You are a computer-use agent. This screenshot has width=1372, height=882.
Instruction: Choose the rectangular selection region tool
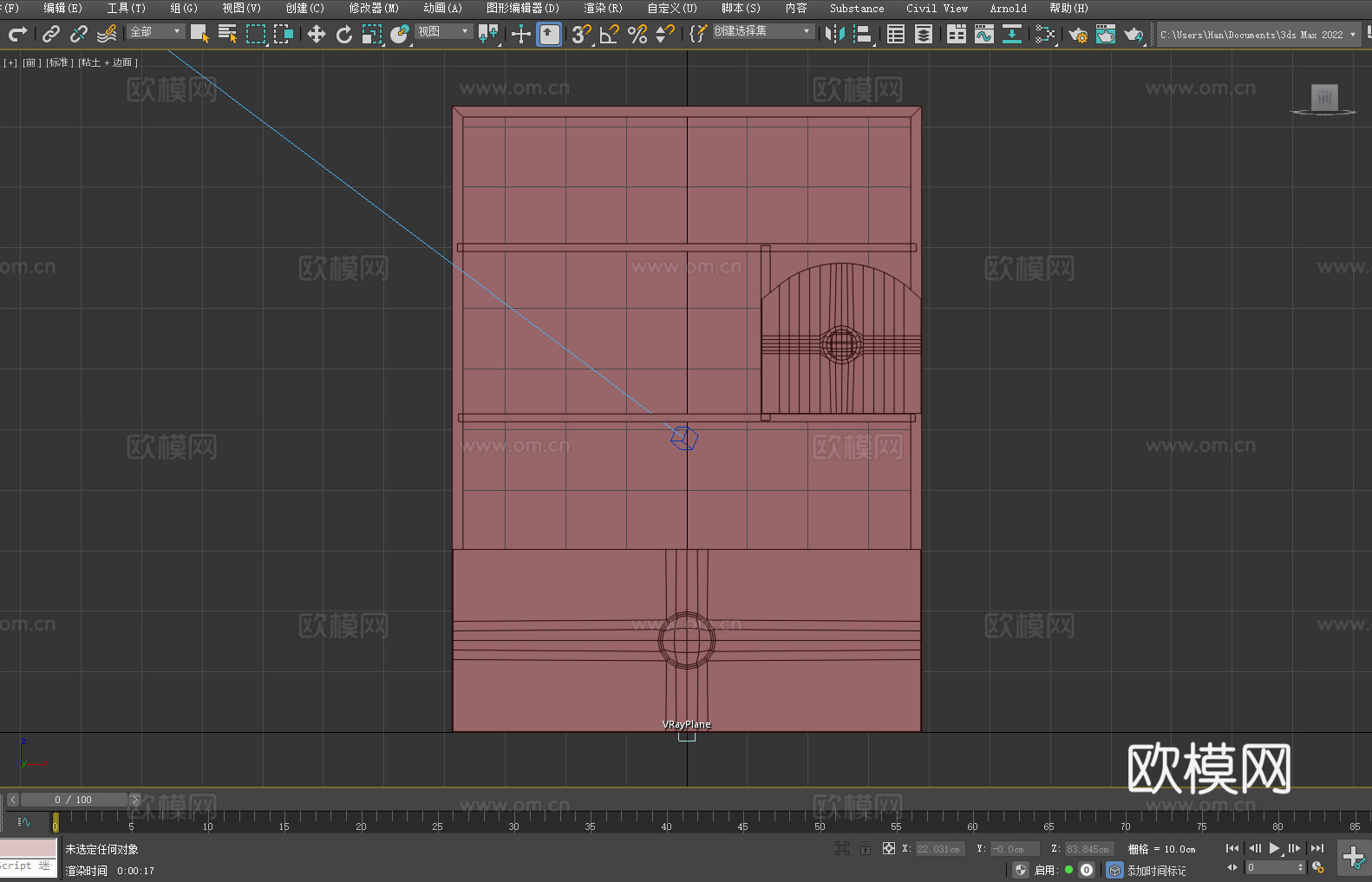(256, 34)
